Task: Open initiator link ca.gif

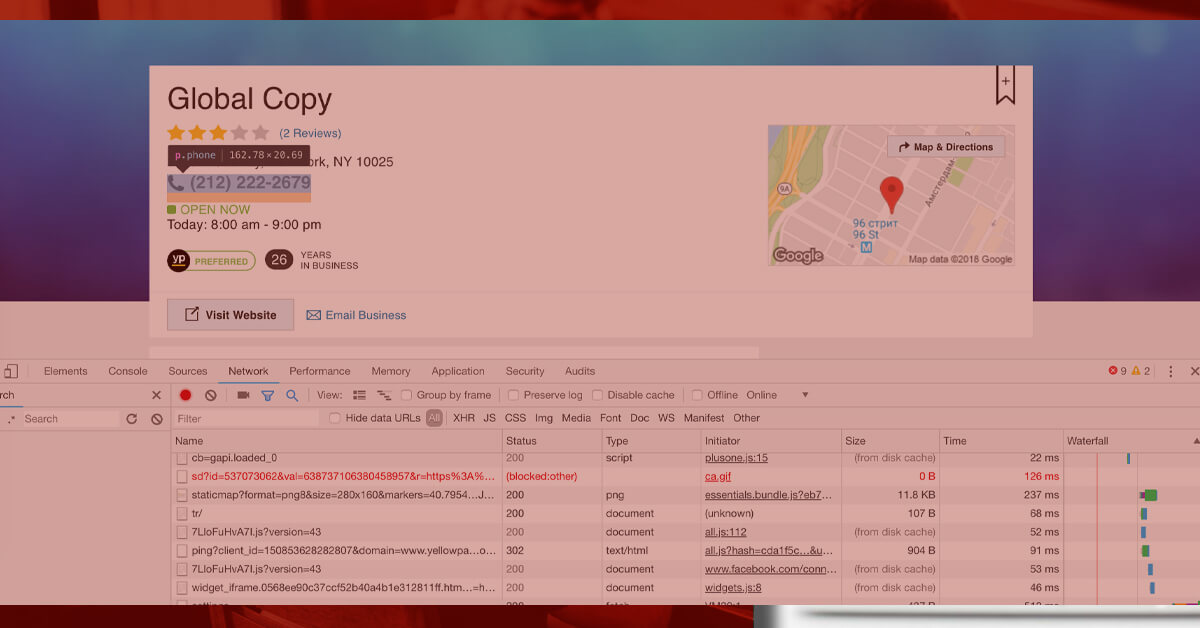Action: [x=718, y=477]
